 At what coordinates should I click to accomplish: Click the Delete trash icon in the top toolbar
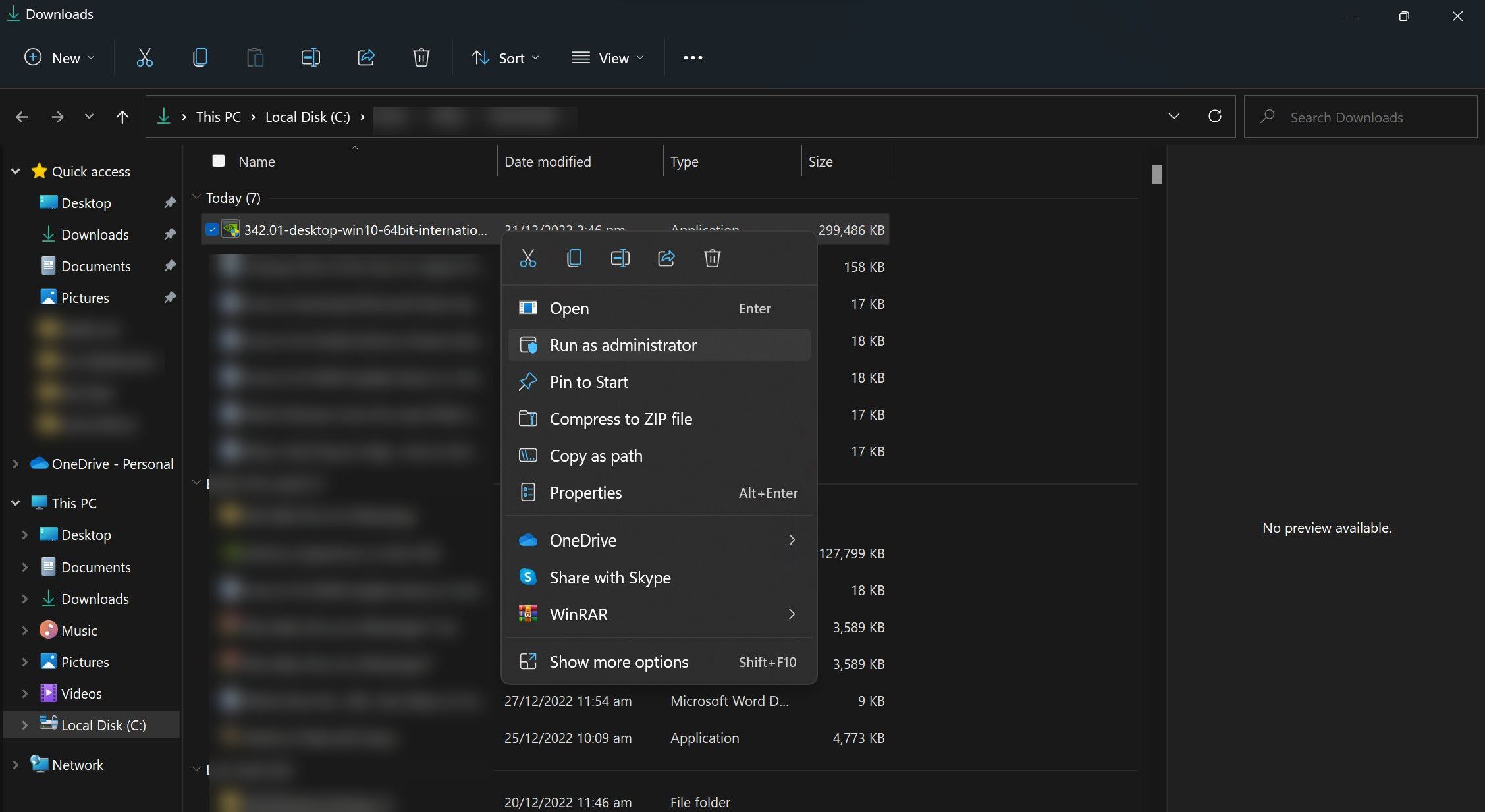pyautogui.click(x=421, y=58)
